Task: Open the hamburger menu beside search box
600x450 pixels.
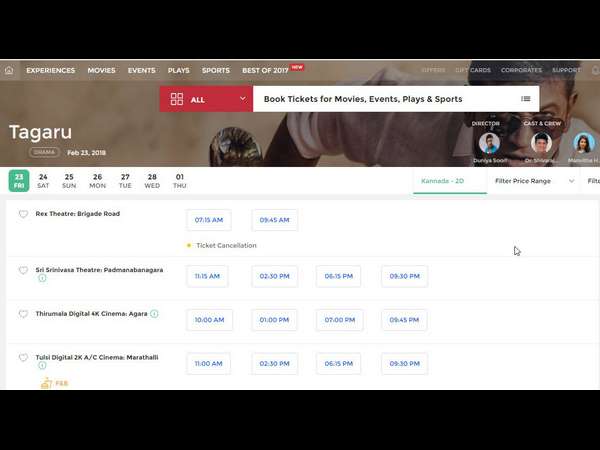Action: tap(526, 99)
